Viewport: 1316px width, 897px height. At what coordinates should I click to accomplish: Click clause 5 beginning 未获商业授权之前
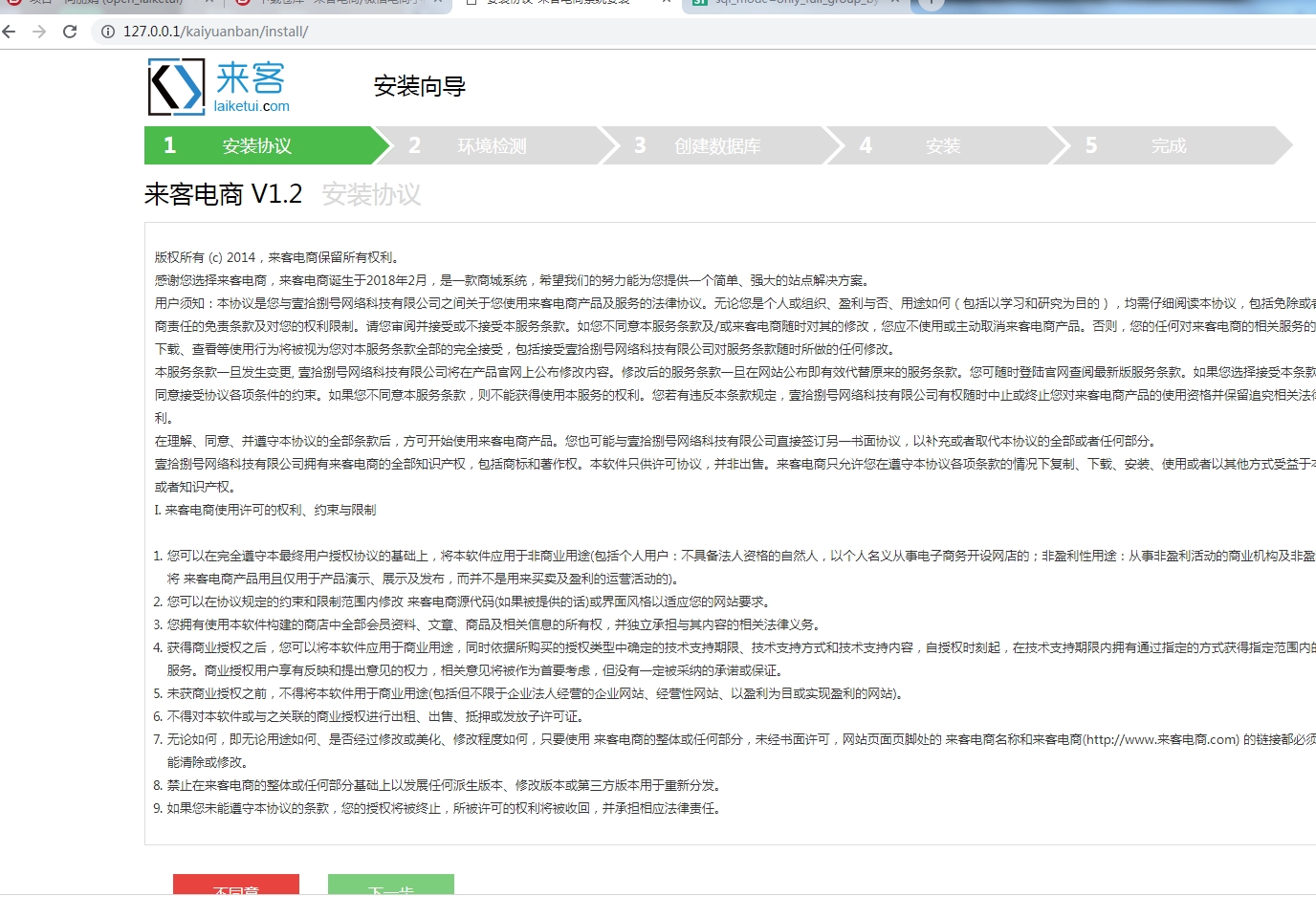point(529,693)
